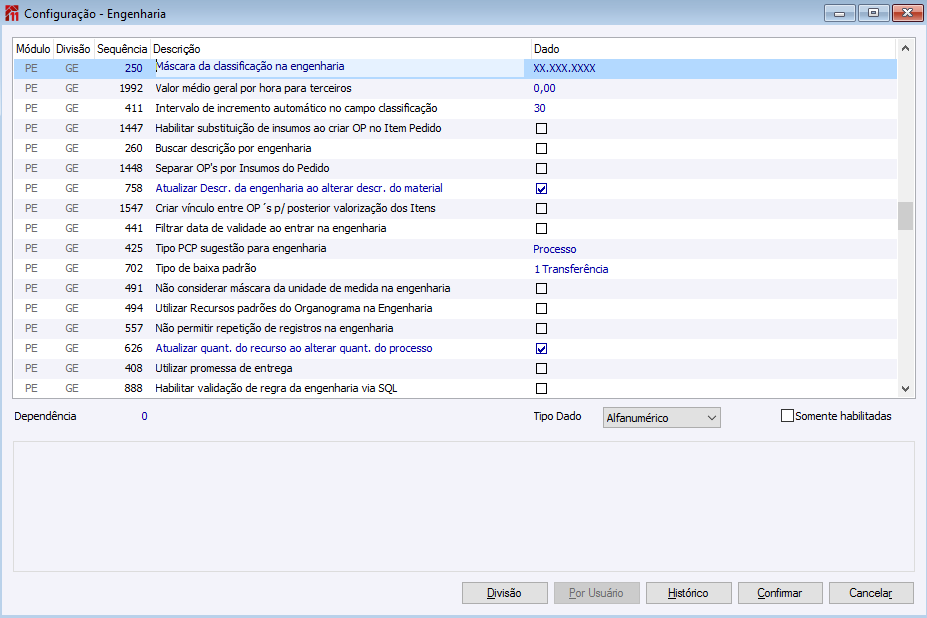Click the Dado column header

click(x=714, y=49)
